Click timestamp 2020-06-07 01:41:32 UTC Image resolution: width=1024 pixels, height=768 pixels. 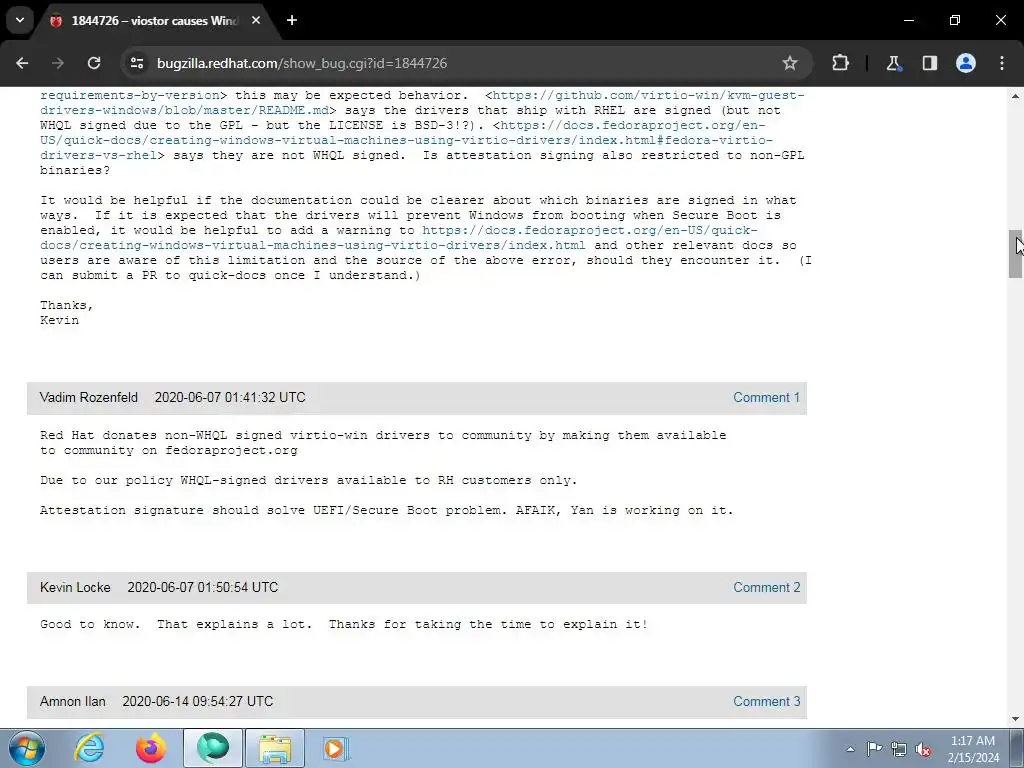(x=230, y=398)
